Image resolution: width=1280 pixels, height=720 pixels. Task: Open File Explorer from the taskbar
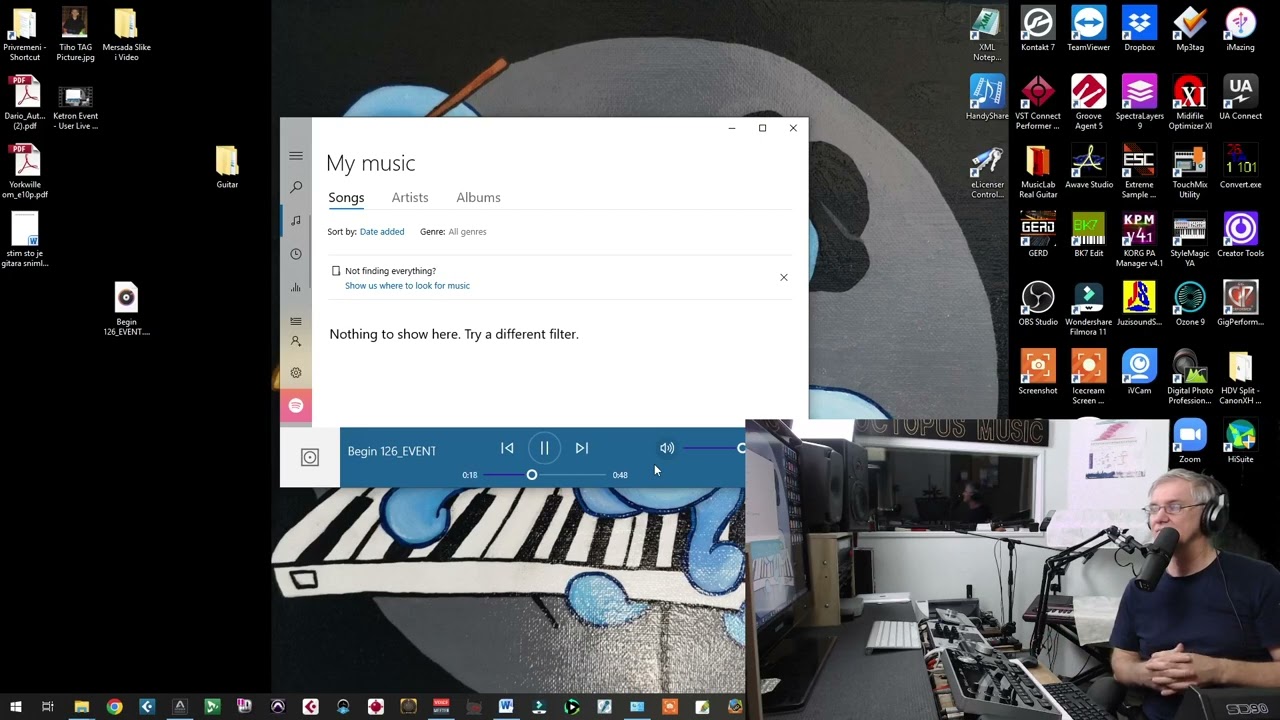[x=82, y=707]
